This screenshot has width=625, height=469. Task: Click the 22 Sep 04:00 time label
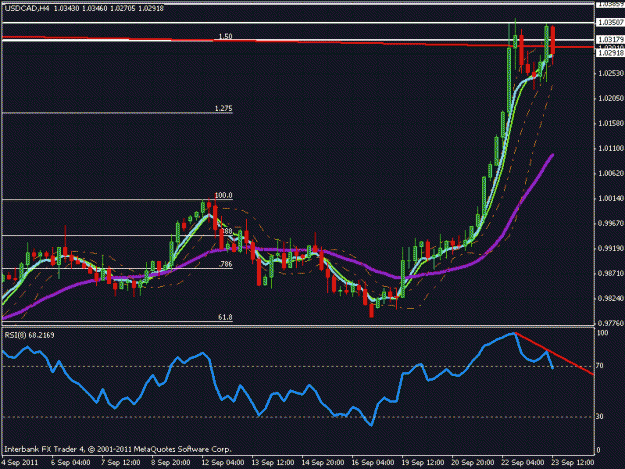pos(523,462)
